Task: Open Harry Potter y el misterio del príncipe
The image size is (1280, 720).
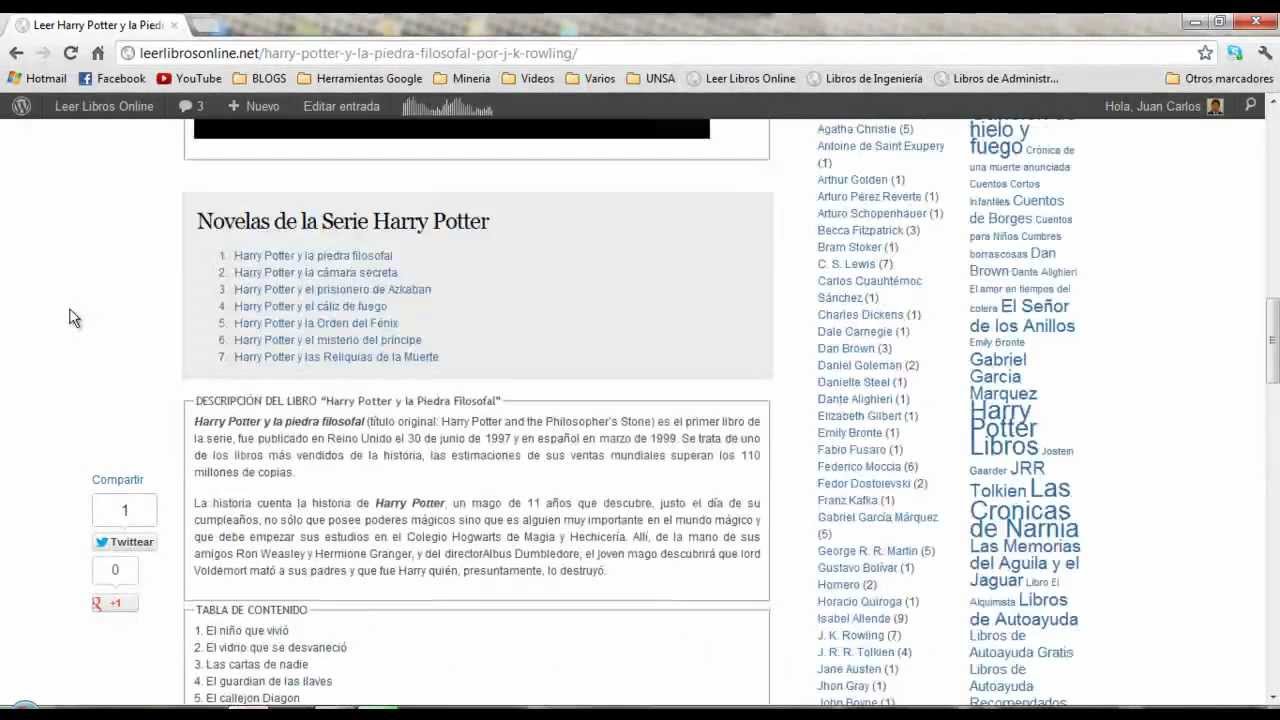Action: click(328, 340)
